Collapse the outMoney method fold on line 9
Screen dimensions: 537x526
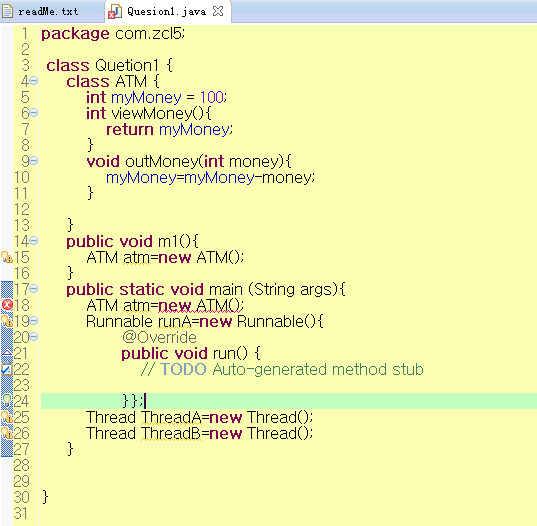click(34, 161)
